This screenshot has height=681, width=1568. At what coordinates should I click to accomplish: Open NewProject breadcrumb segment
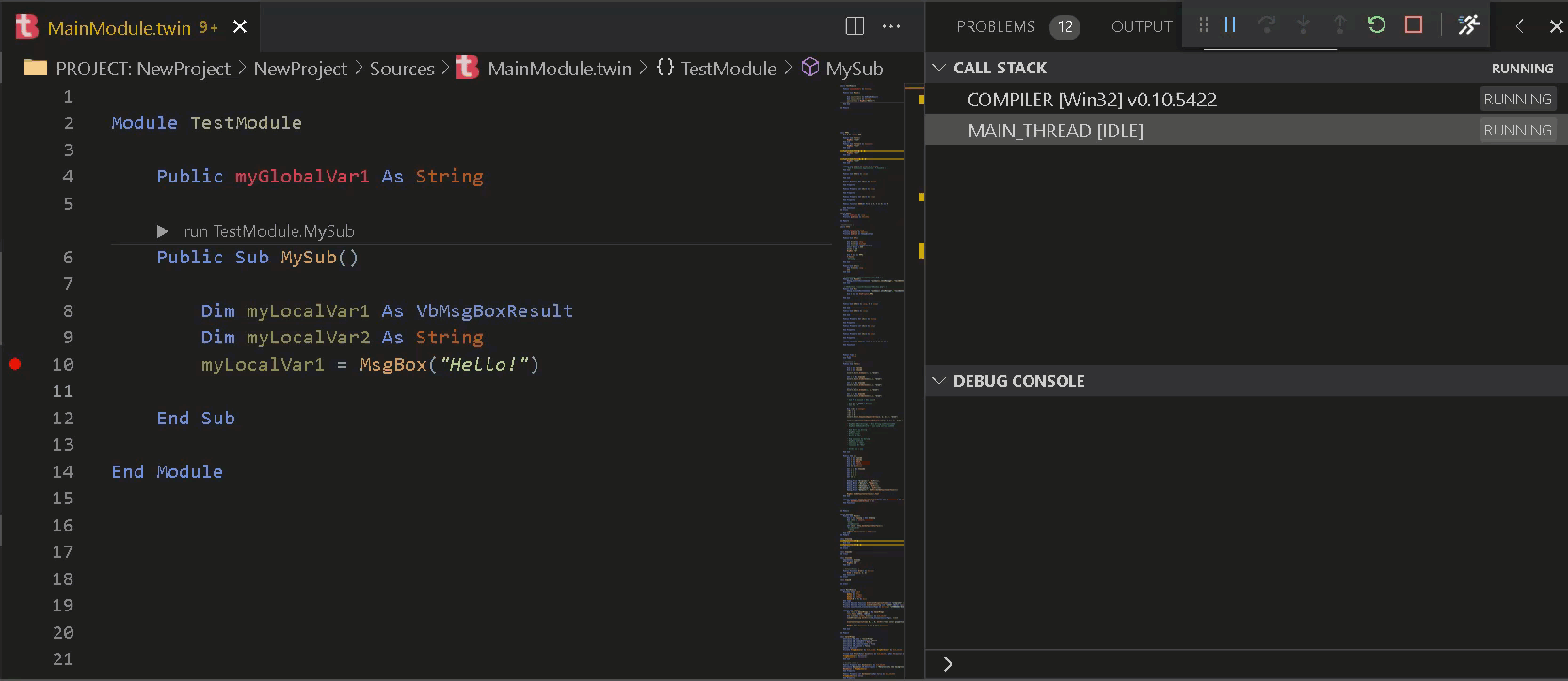[x=300, y=69]
